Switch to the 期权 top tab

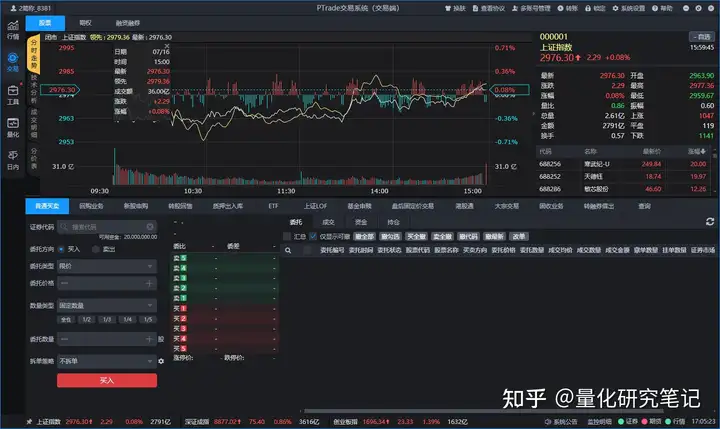point(85,23)
